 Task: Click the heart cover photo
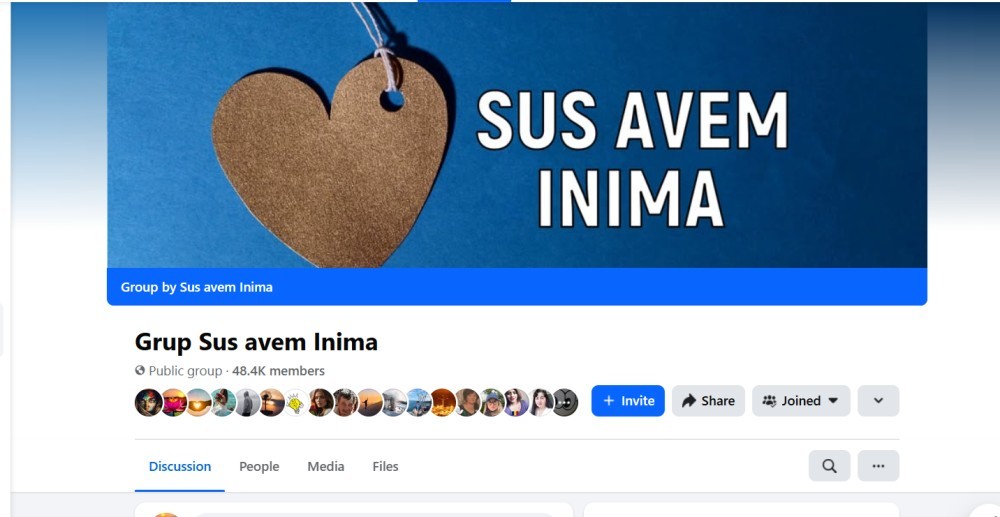[x=517, y=135]
